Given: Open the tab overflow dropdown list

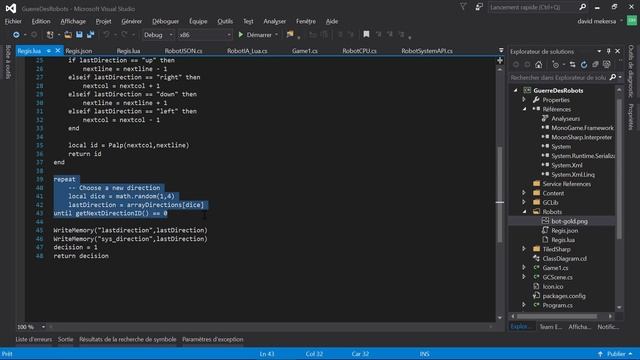Looking at the screenshot, I should point(501,51).
